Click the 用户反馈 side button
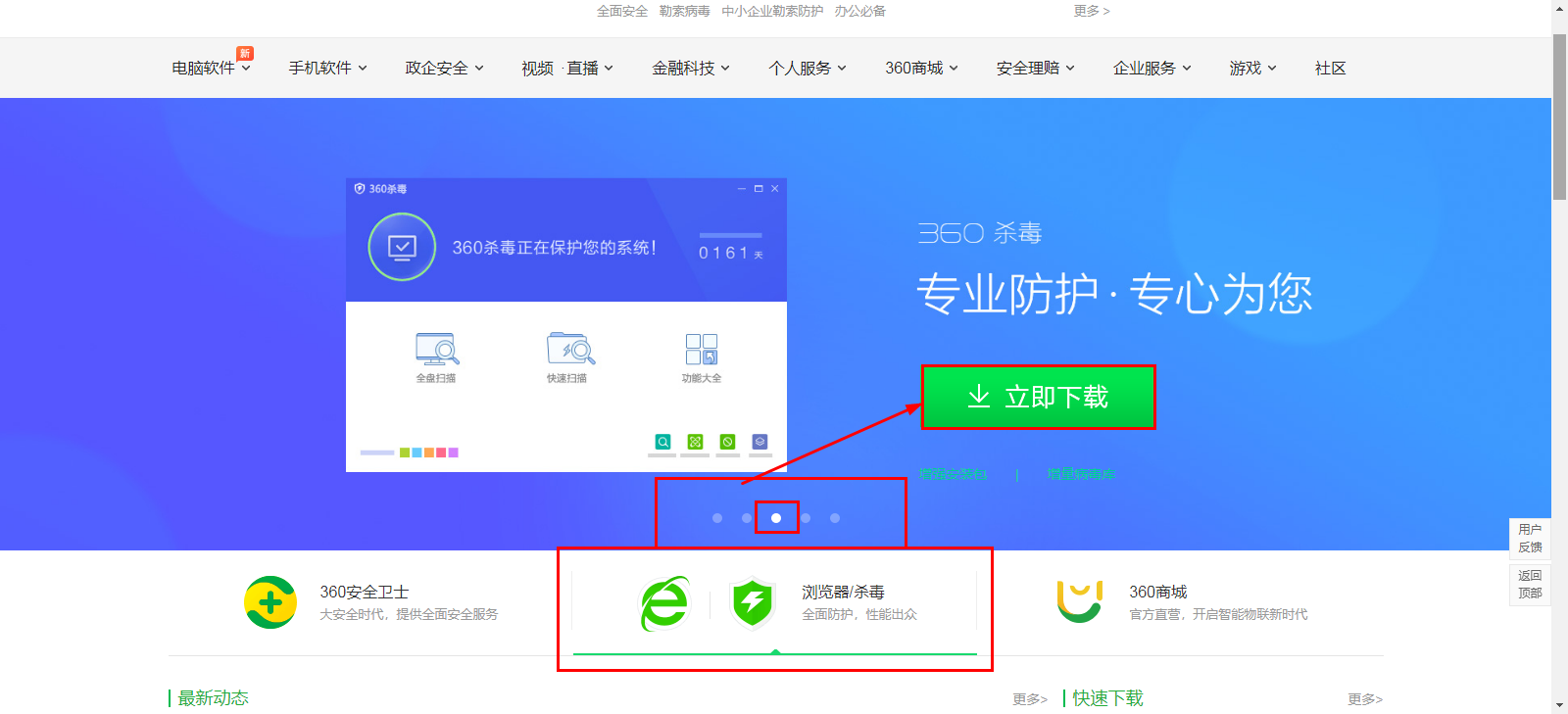The image size is (1568, 714). pyautogui.click(x=1530, y=539)
